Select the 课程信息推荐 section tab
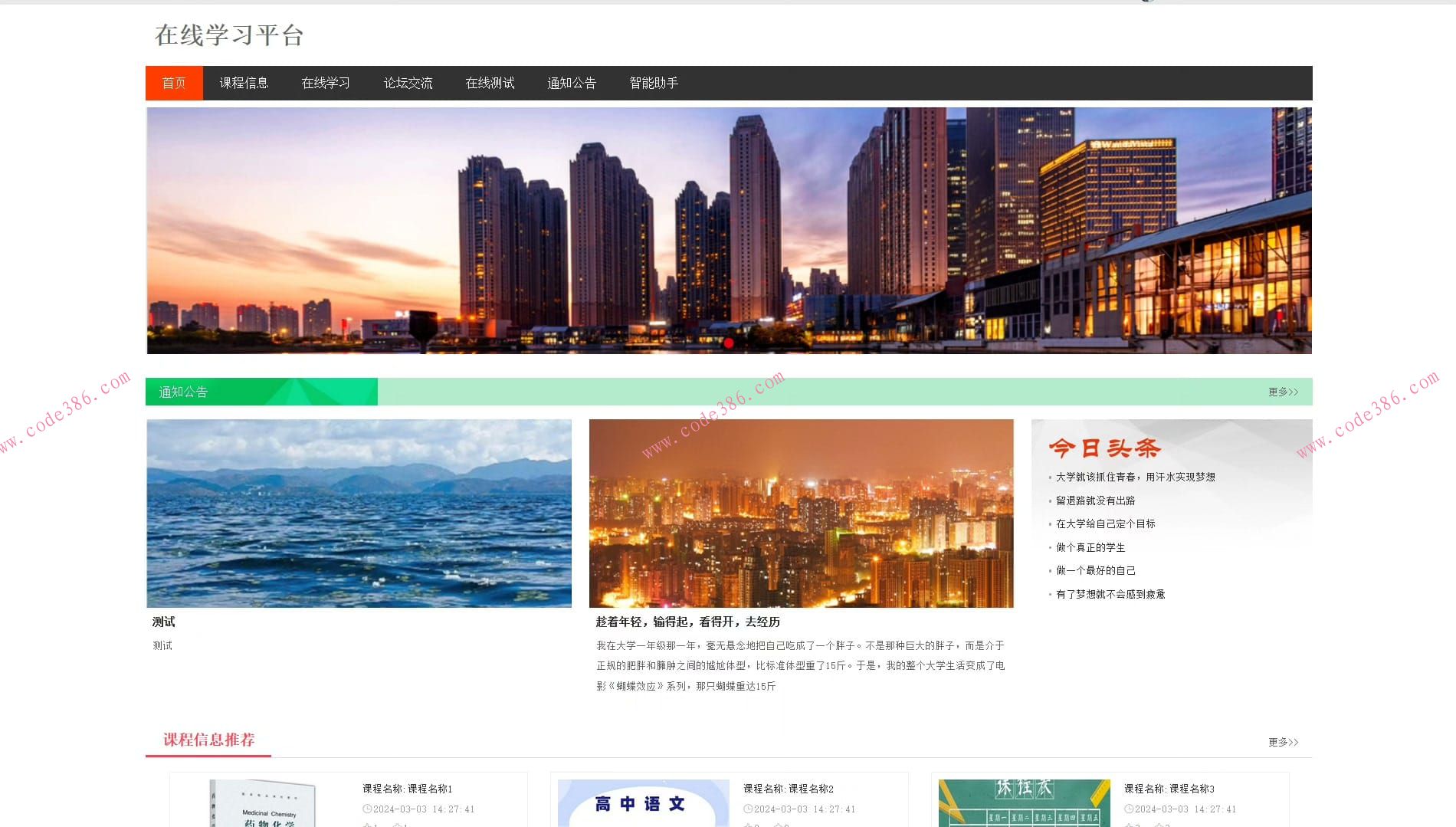 (208, 740)
